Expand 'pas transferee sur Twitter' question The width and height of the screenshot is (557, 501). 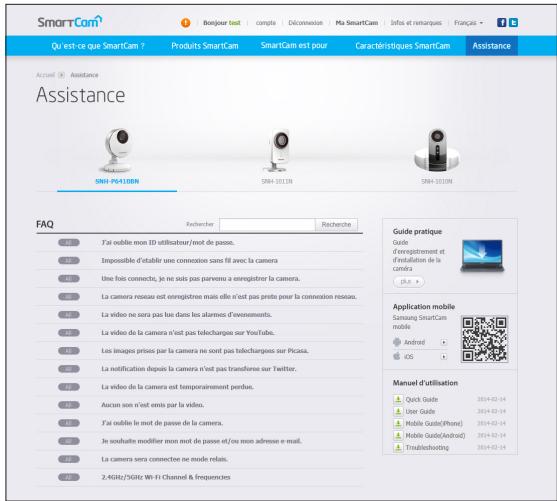coord(199,369)
